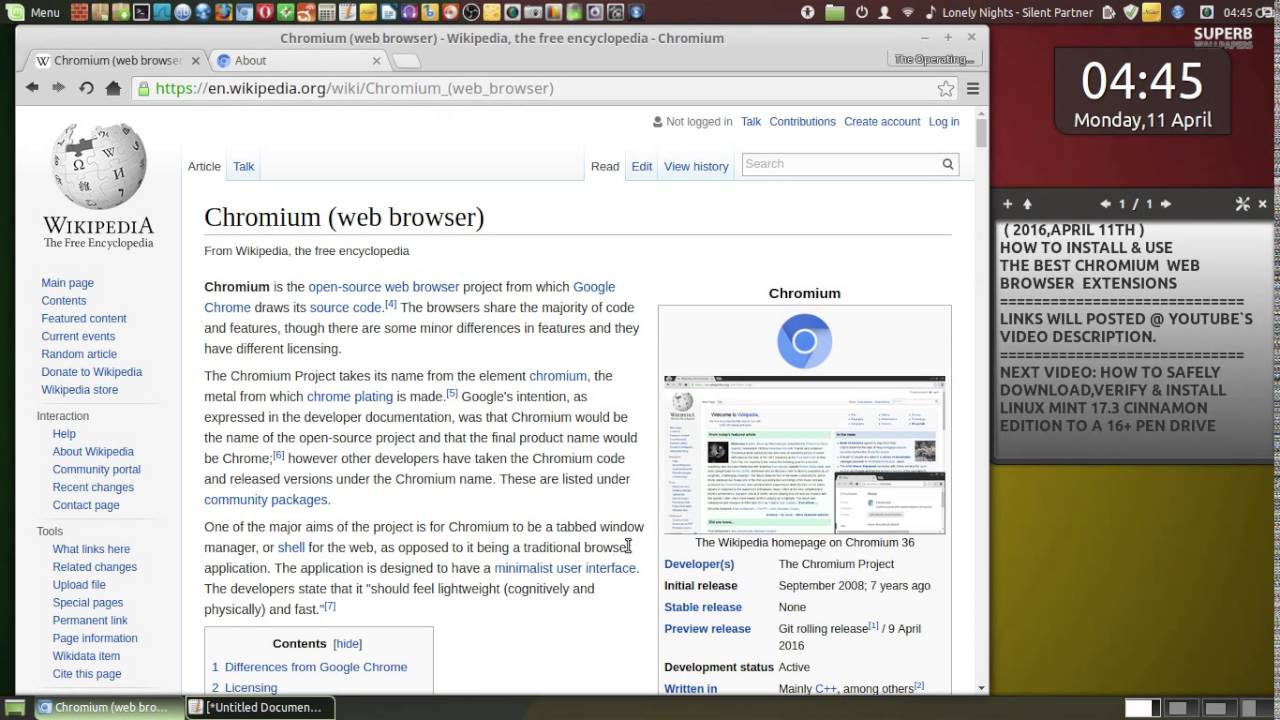Add a new sticky note with plus icon
Viewport: 1280px width, 720px height.
tap(1007, 204)
